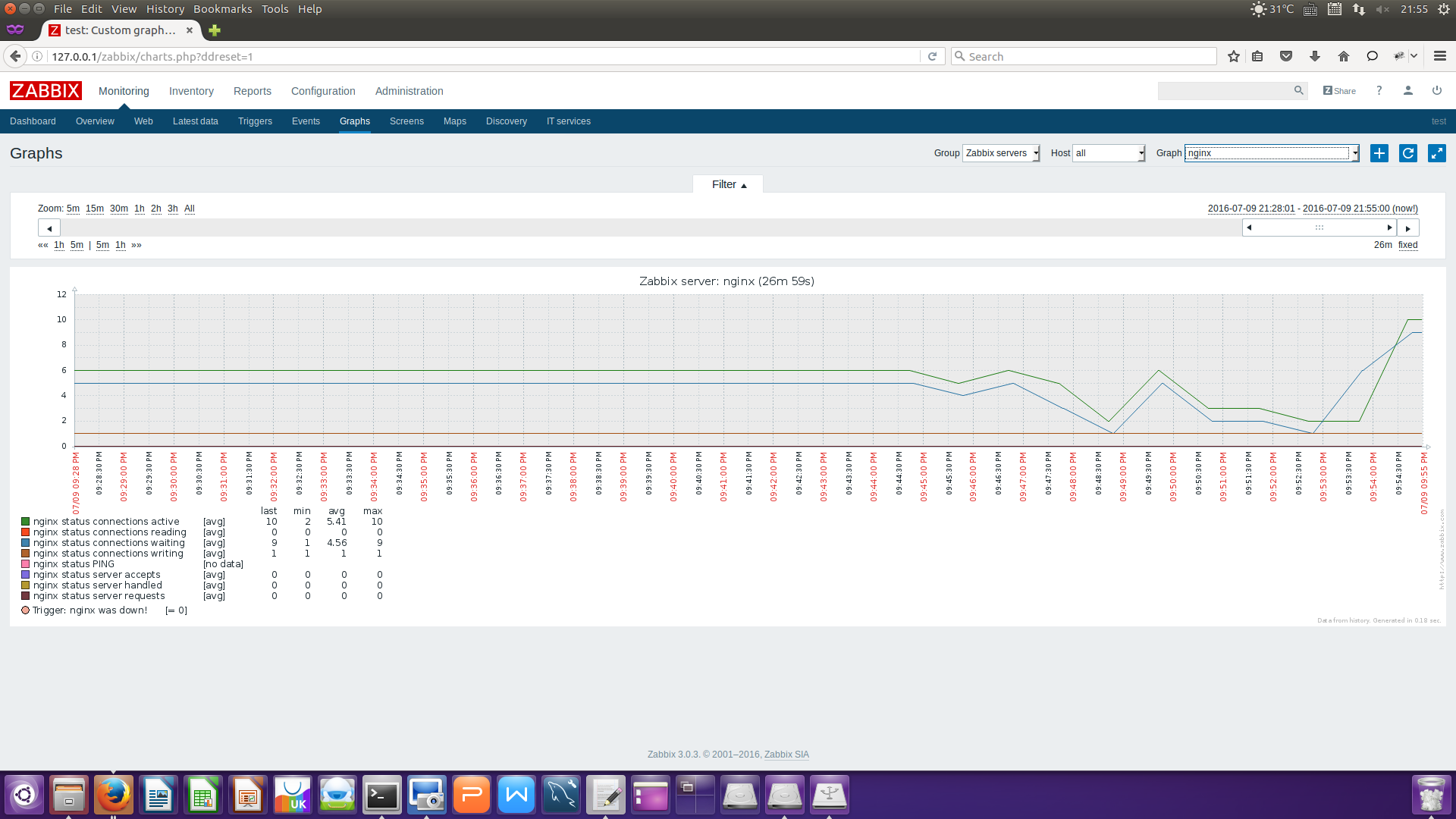The image size is (1456, 819).
Task: Collapse the Filter panel
Action: [728, 184]
